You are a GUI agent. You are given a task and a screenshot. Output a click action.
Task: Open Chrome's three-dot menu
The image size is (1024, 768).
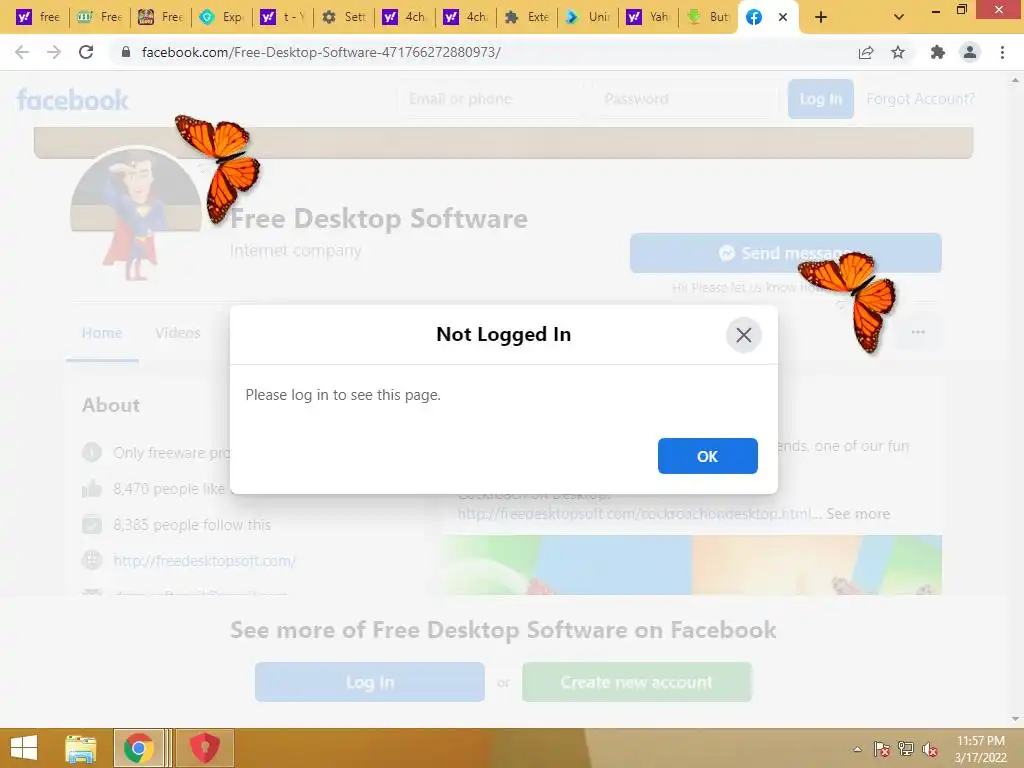(x=1002, y=52)
